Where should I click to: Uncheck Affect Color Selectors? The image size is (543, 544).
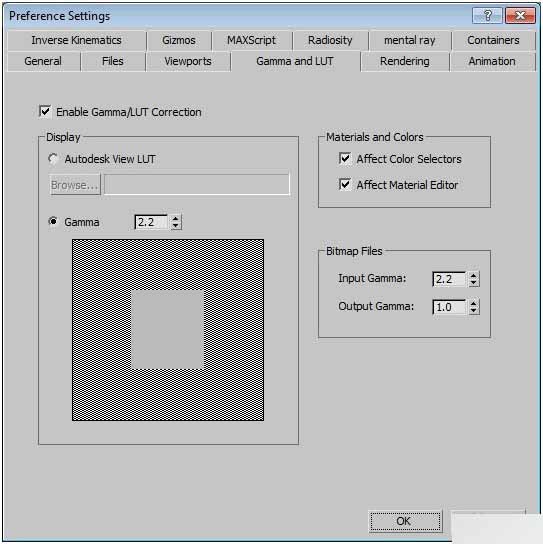coord(345,159)
